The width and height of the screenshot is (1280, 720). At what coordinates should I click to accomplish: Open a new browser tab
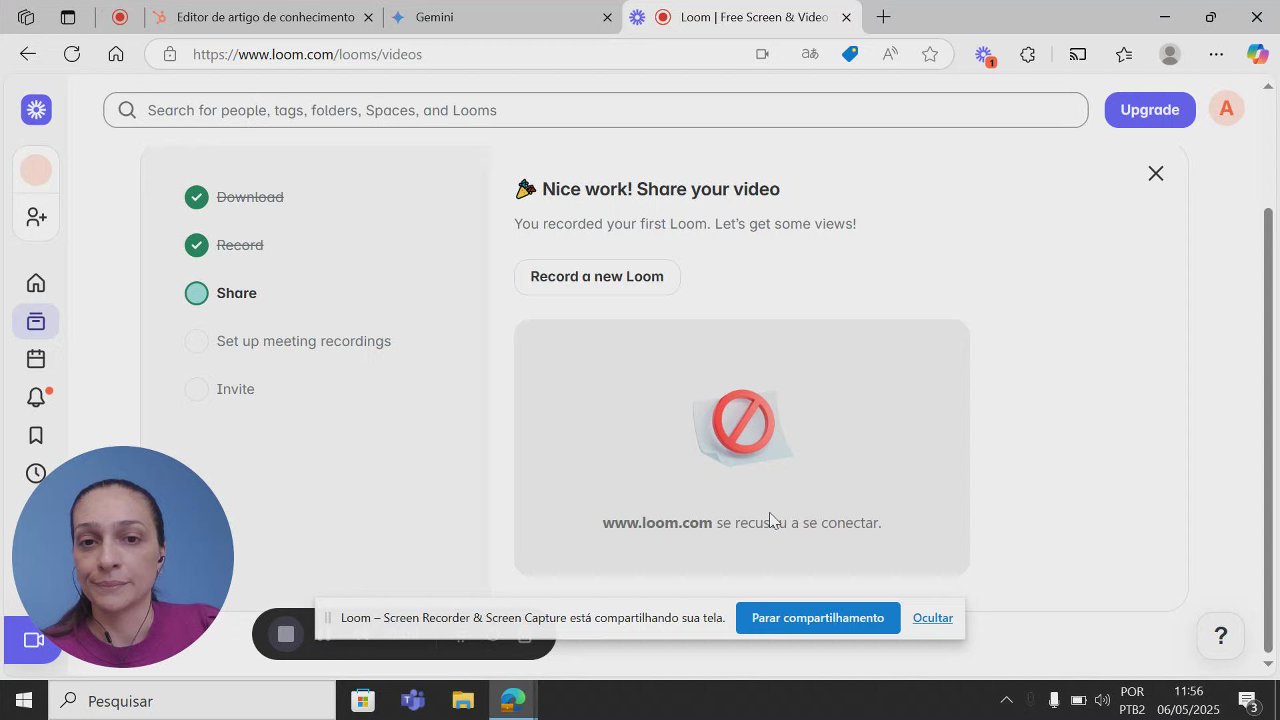883,17
